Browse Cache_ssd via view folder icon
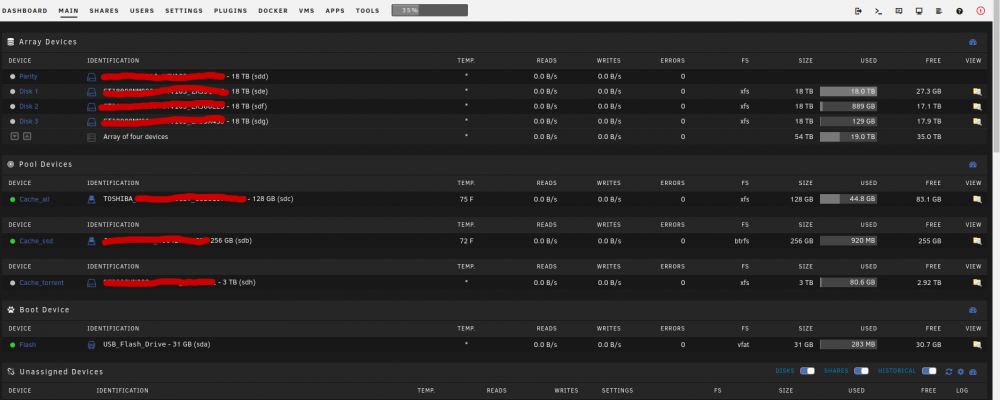Viewport: 1000px width, 400px height. pos(976,241)
